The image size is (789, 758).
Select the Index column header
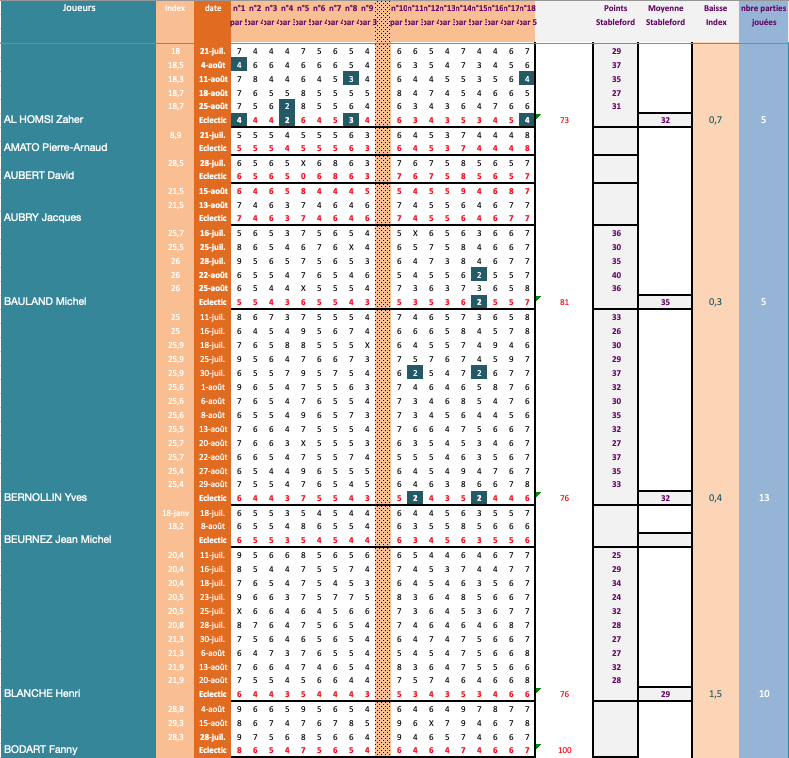[x=175, y=8]
